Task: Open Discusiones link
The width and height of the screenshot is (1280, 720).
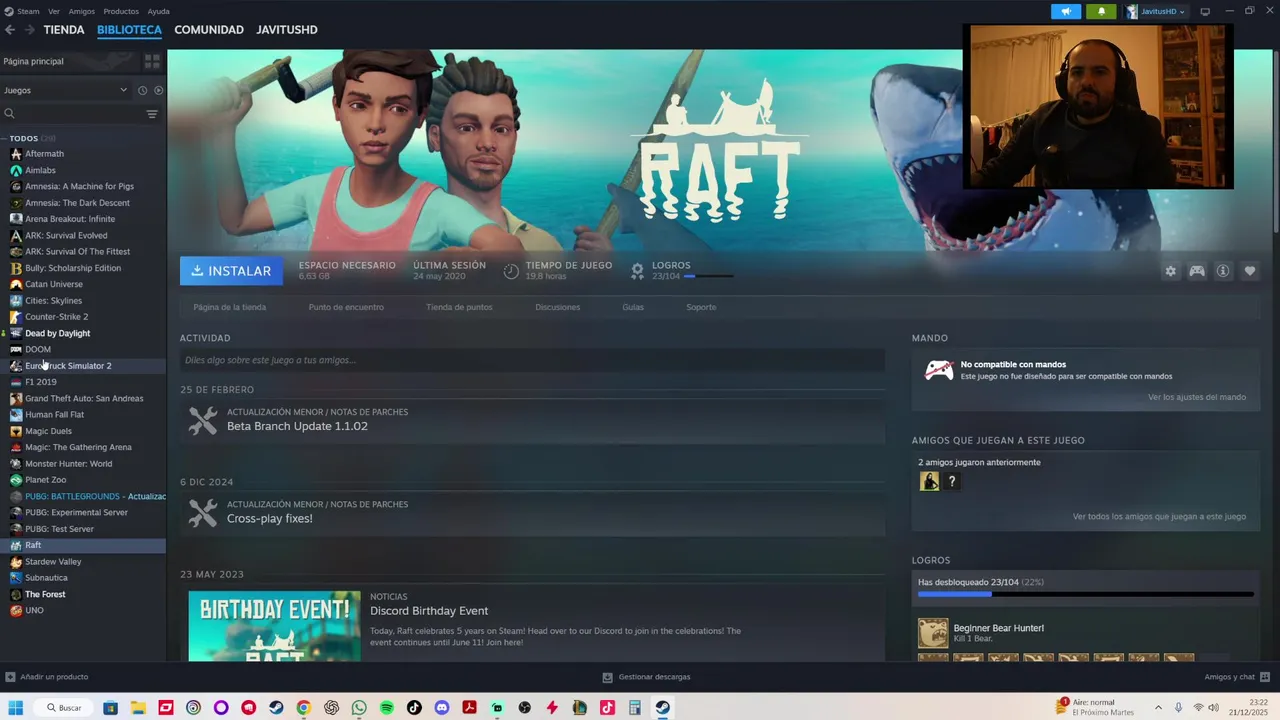Action: tap(557, 307)
